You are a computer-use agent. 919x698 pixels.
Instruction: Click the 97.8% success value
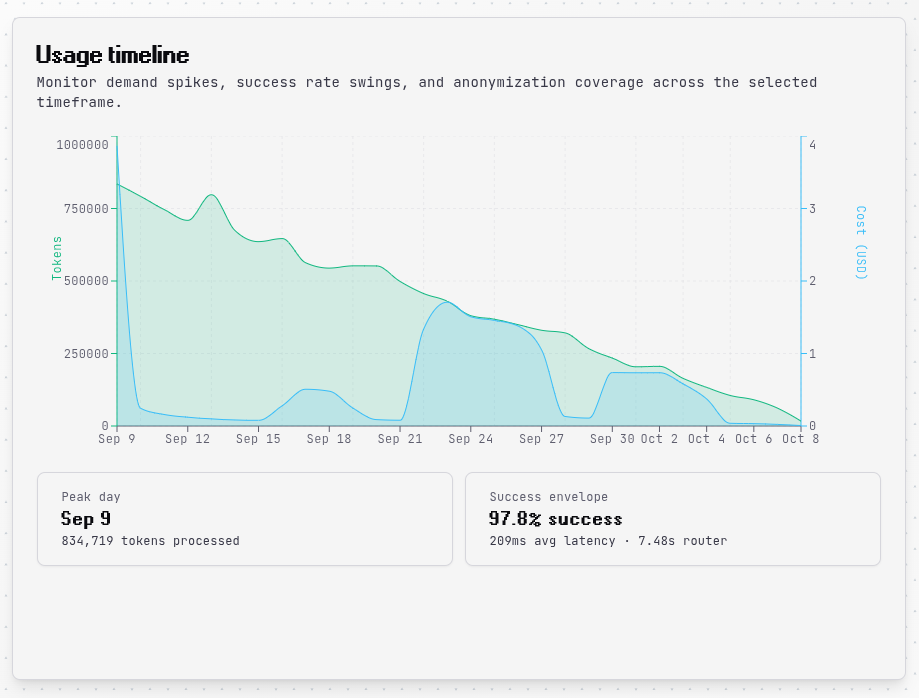pos(555,519)
